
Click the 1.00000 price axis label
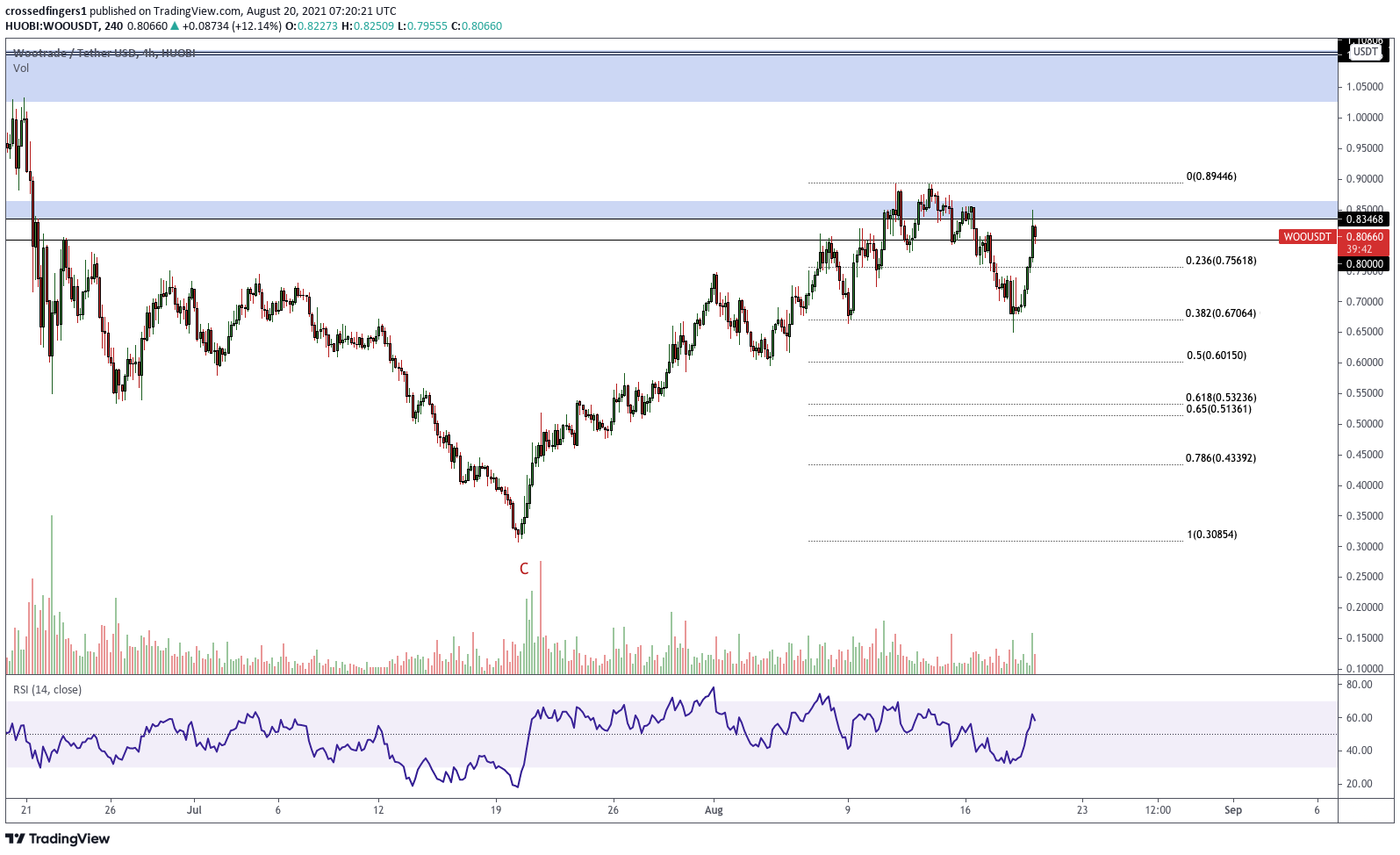click(1365, 118)
